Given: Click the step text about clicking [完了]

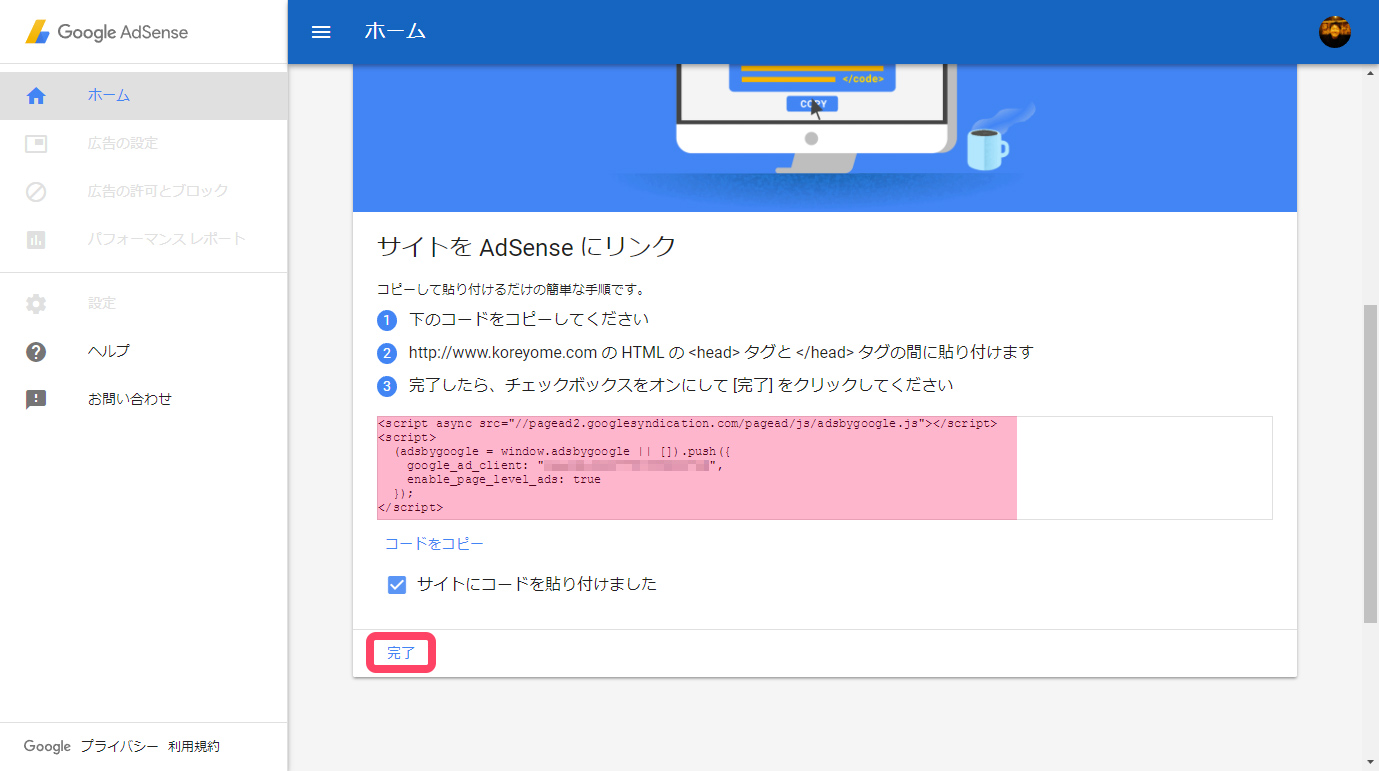Looking at the screenshot, I should pos(681,385).
